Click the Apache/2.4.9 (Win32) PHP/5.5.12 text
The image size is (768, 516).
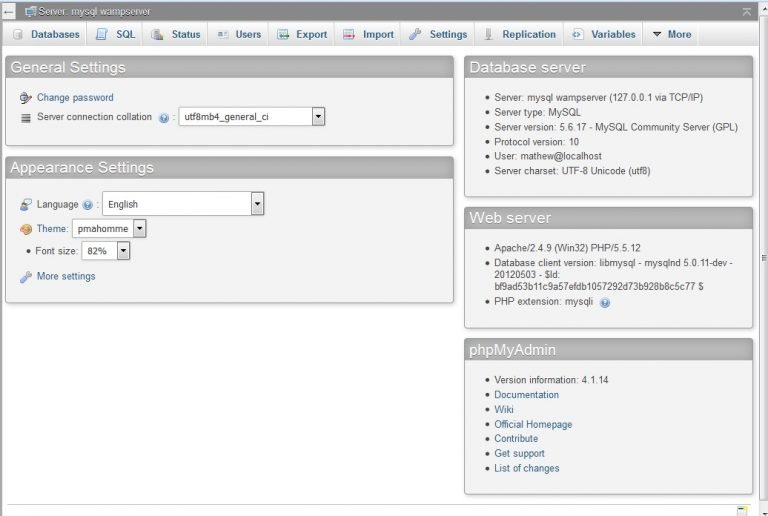point(567,248)
